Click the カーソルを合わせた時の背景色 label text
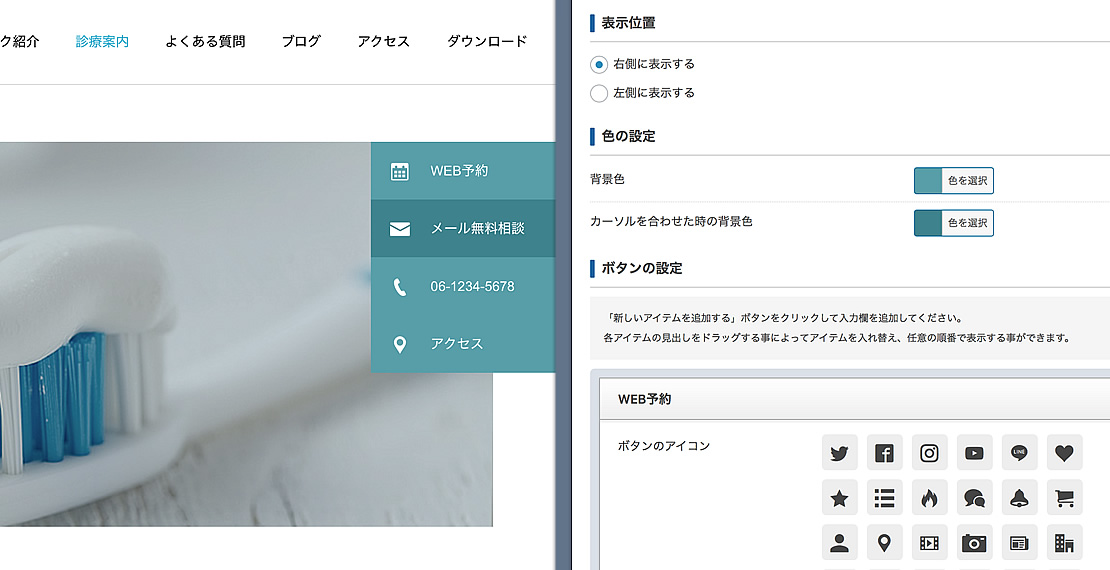The height and width of the screenshot is (570, 1110). [x=671, y=222]
